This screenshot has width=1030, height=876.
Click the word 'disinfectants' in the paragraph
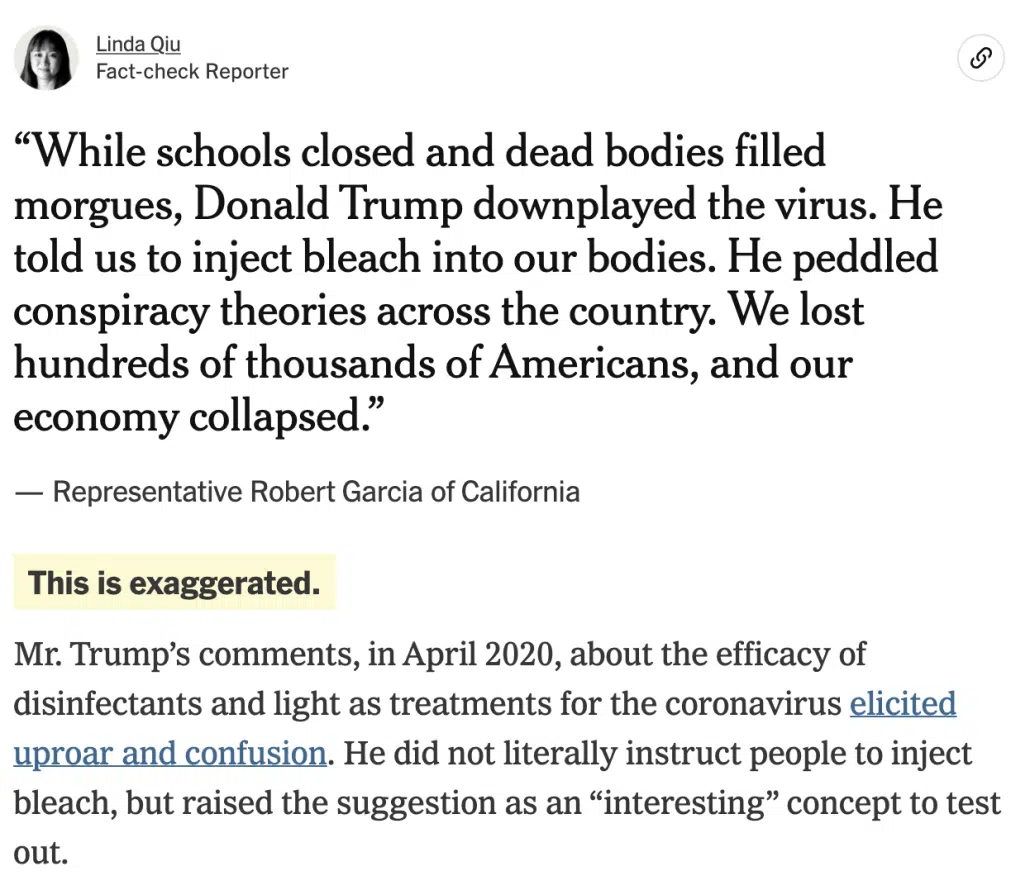[108, 703]
